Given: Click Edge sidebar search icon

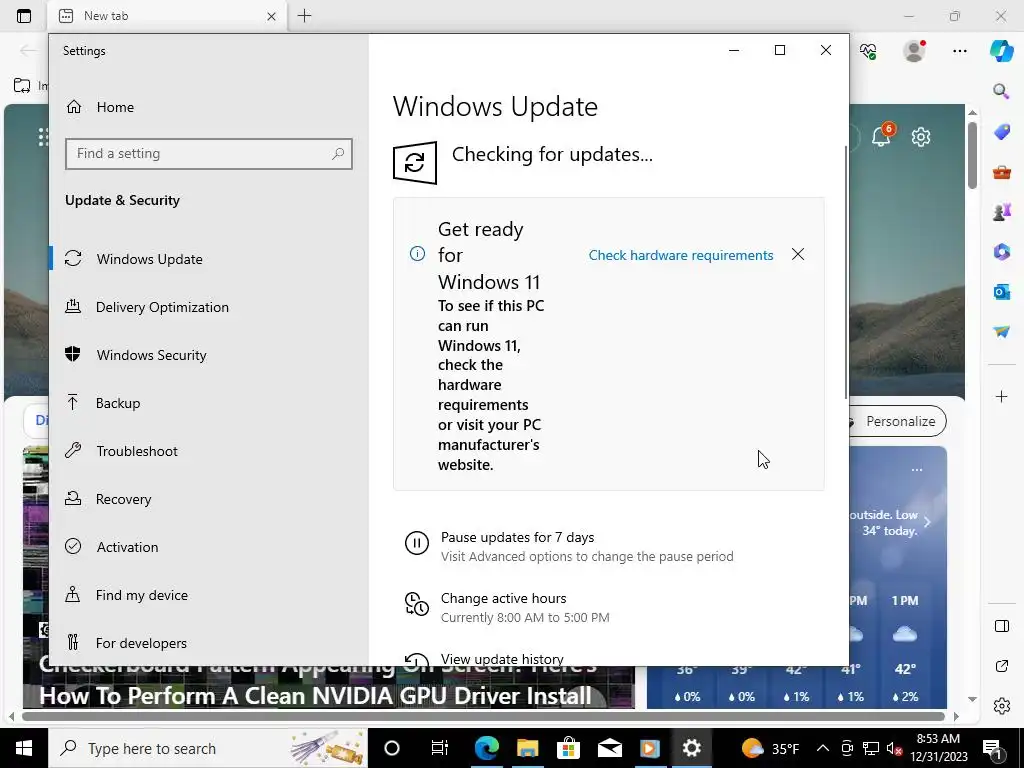Looking at the screenshot, I should (1001, 91).
